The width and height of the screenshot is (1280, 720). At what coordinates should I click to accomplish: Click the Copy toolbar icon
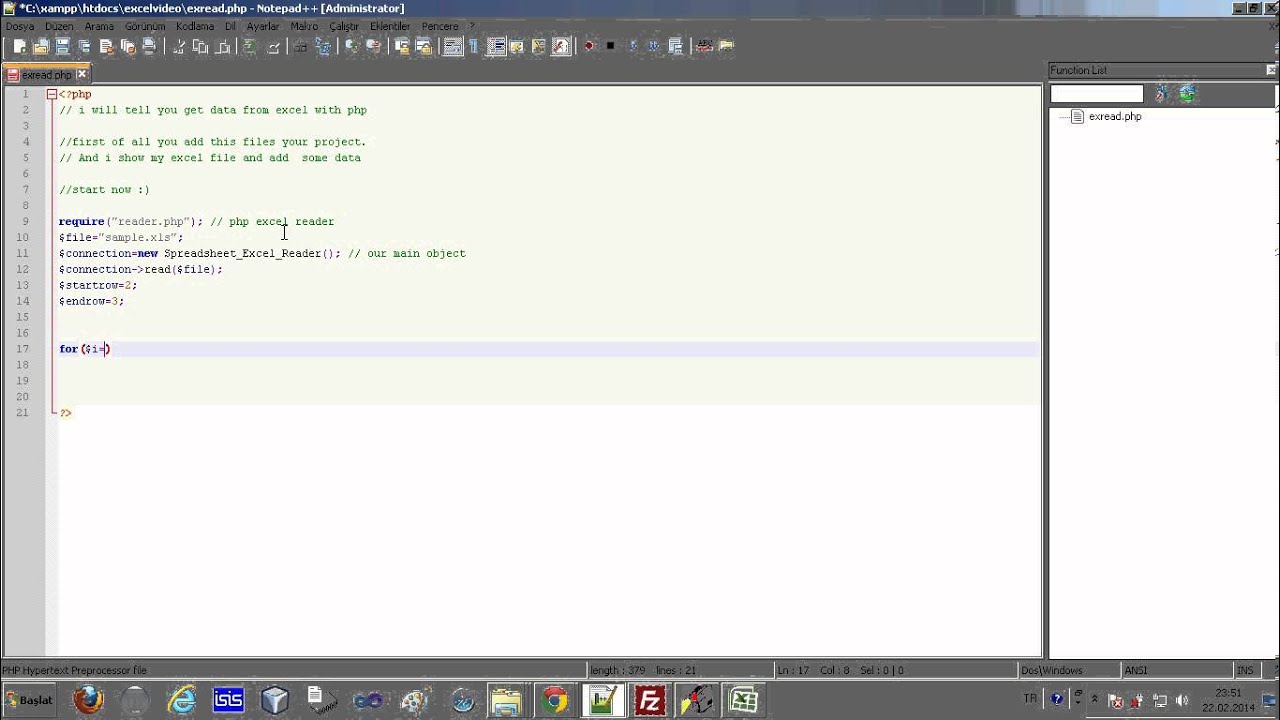[x=200, y=46]
